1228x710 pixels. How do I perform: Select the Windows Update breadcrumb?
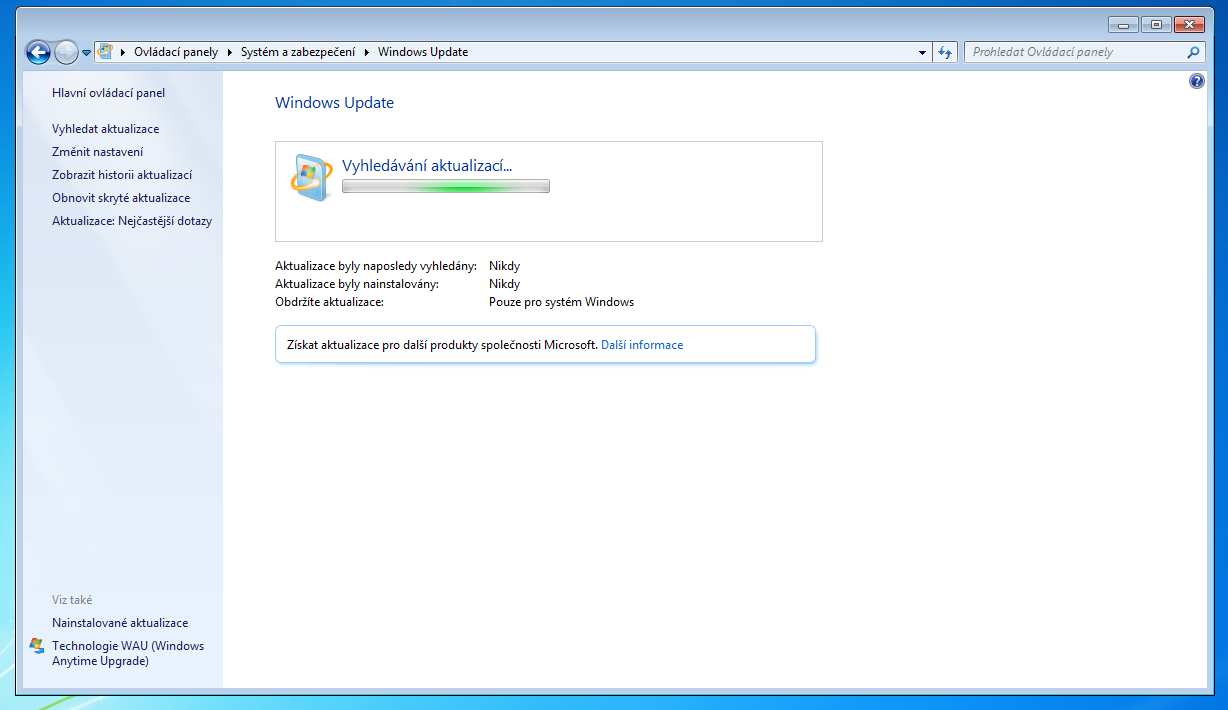click(x=423, y=52)
